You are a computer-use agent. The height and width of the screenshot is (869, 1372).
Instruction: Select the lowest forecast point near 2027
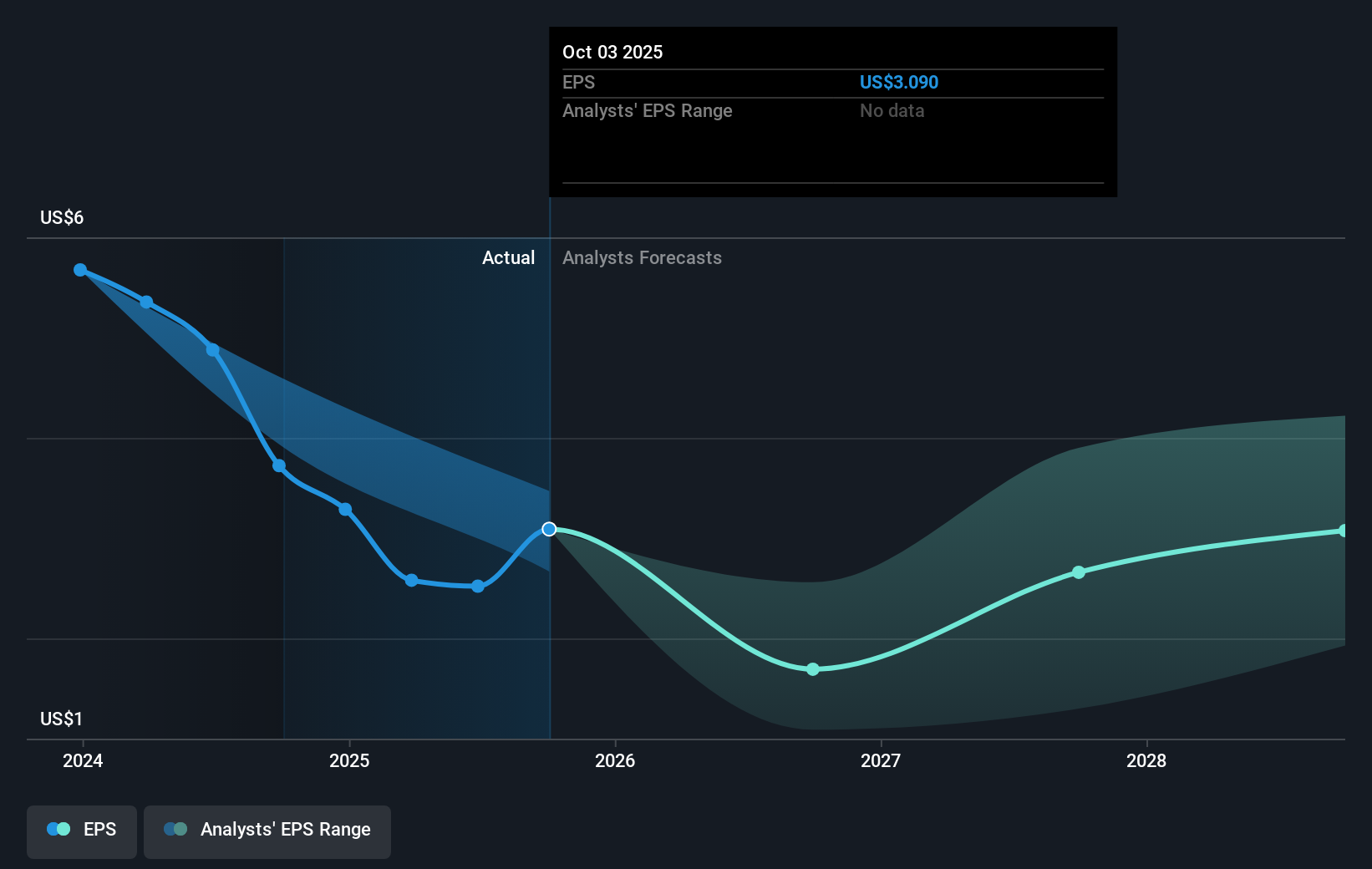click(x=812, y=669)
